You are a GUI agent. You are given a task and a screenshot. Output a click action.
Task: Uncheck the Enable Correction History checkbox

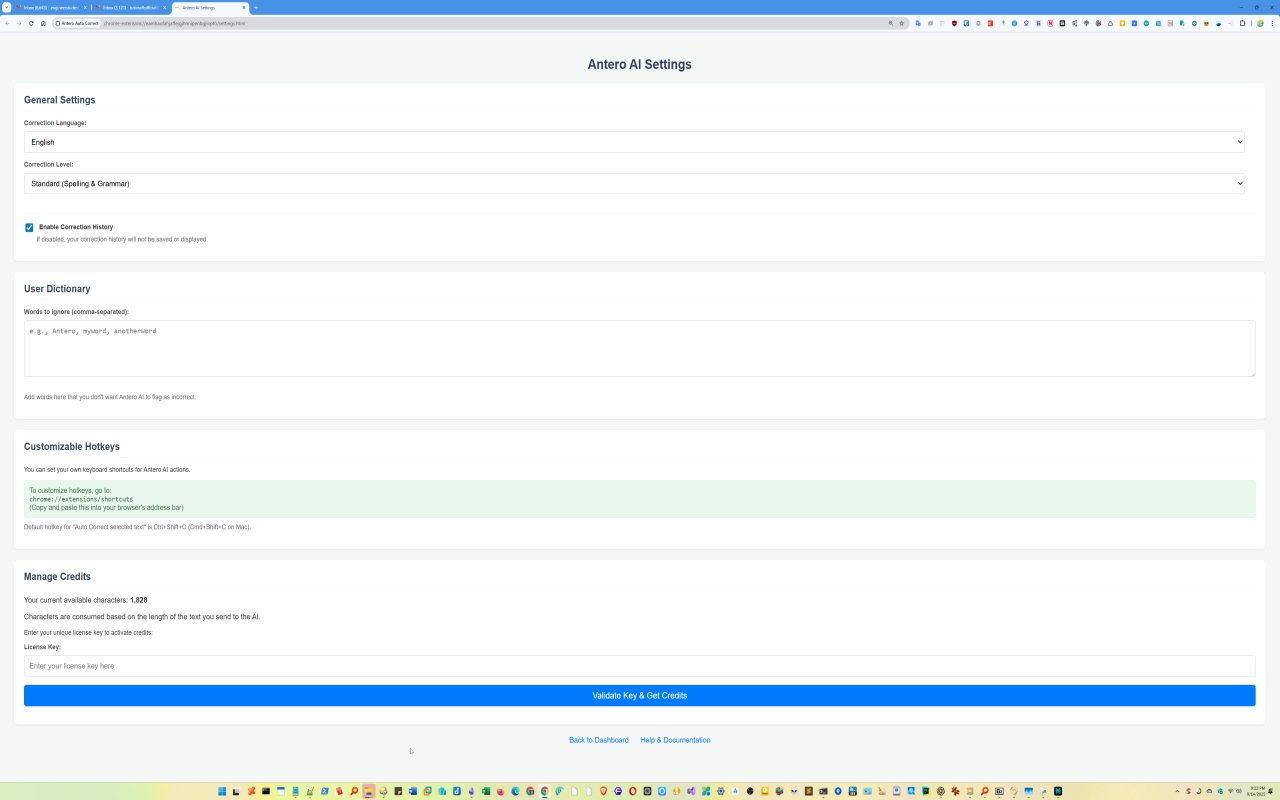pyautogui.click(x=29, y=227)
